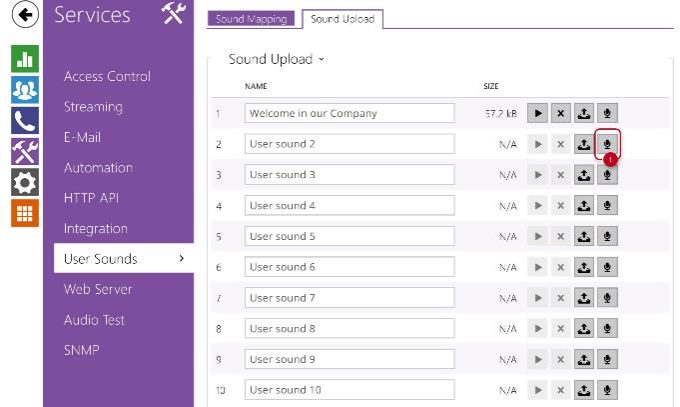Open the green Status chart icon

point(25,58)
